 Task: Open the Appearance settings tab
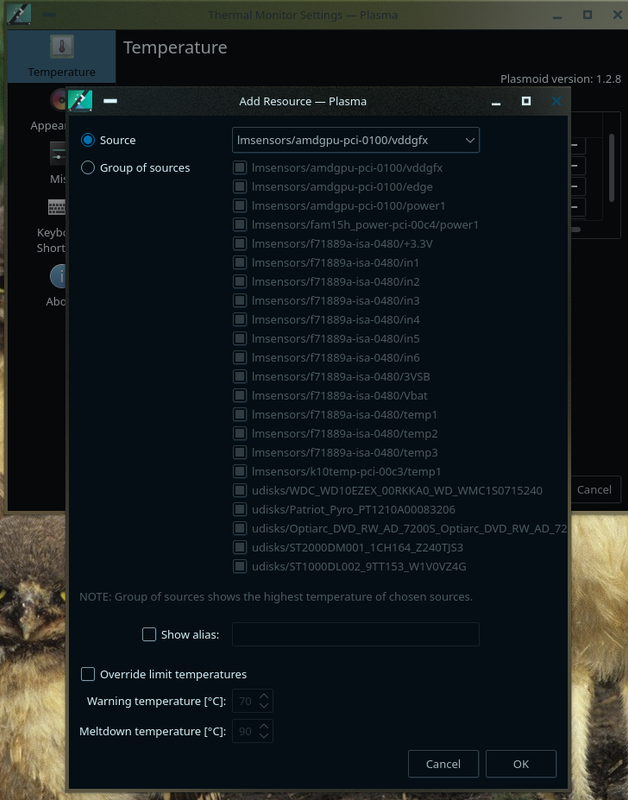(x=48, y=111)
